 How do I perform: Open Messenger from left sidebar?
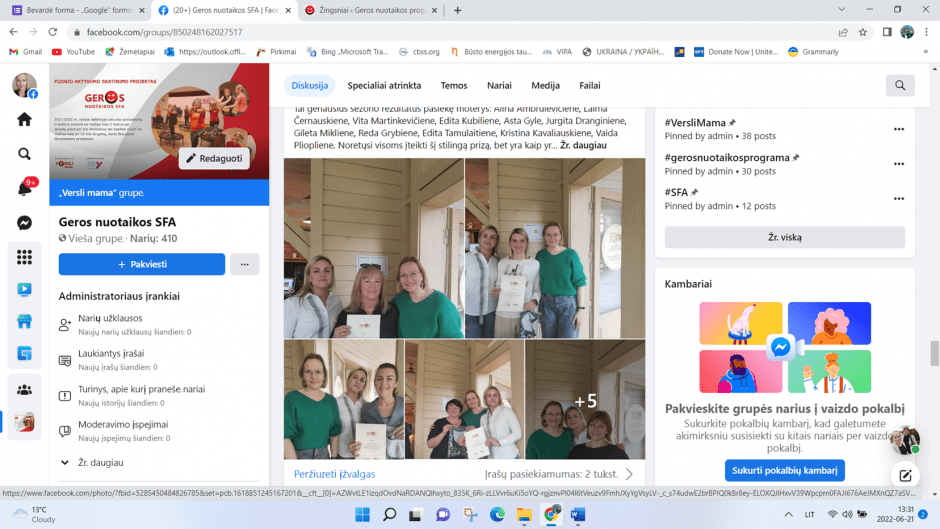[x=24, y=223]
